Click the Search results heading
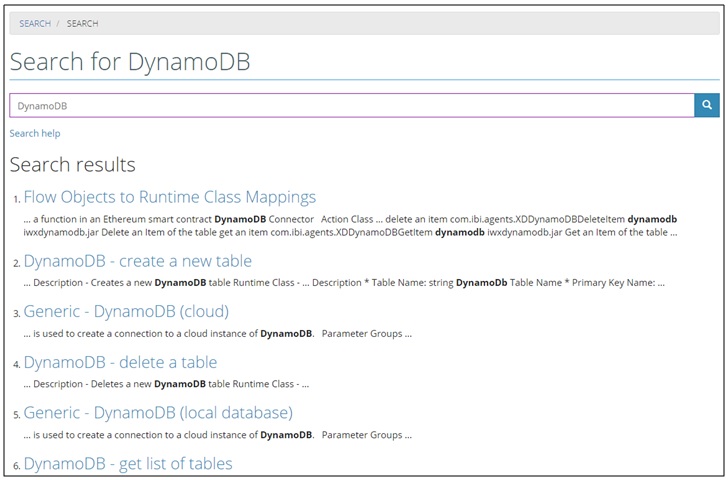Image resolution: width=728 pixels, height=480 pixels. point(72,164)
